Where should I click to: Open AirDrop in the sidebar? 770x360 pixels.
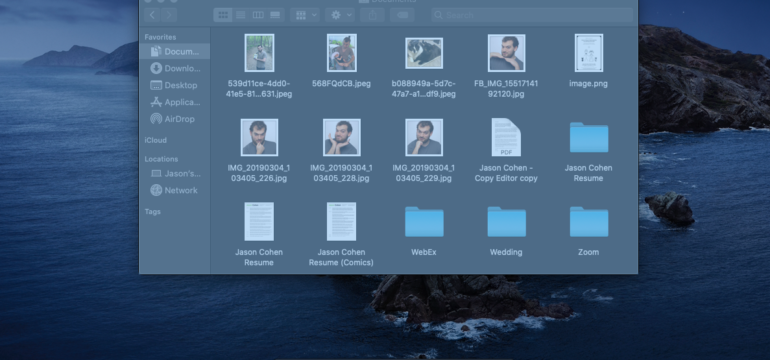(x=175, y=119)
